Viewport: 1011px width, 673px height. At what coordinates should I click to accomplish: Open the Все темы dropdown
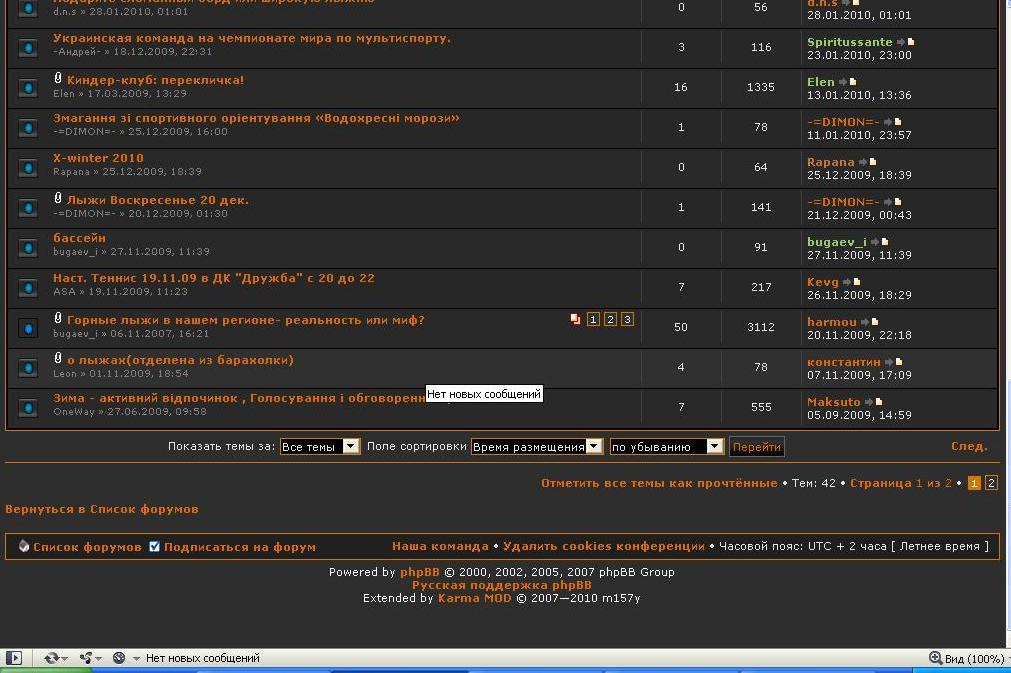319,447
